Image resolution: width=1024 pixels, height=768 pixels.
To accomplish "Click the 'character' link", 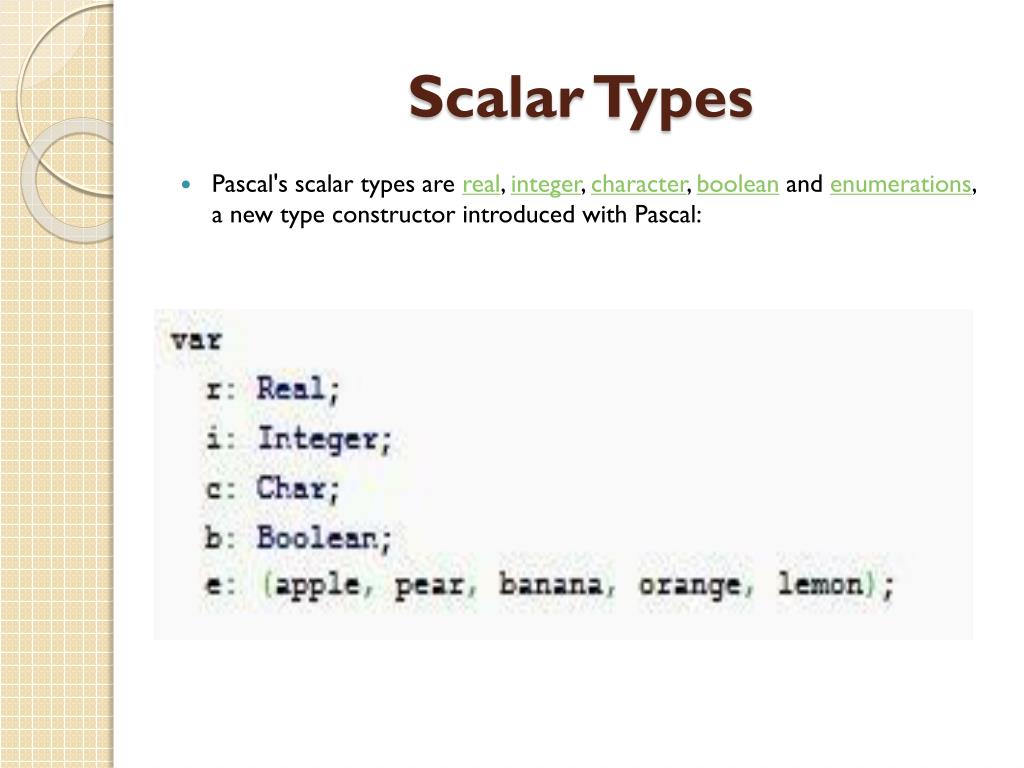I will pos(639,184).
